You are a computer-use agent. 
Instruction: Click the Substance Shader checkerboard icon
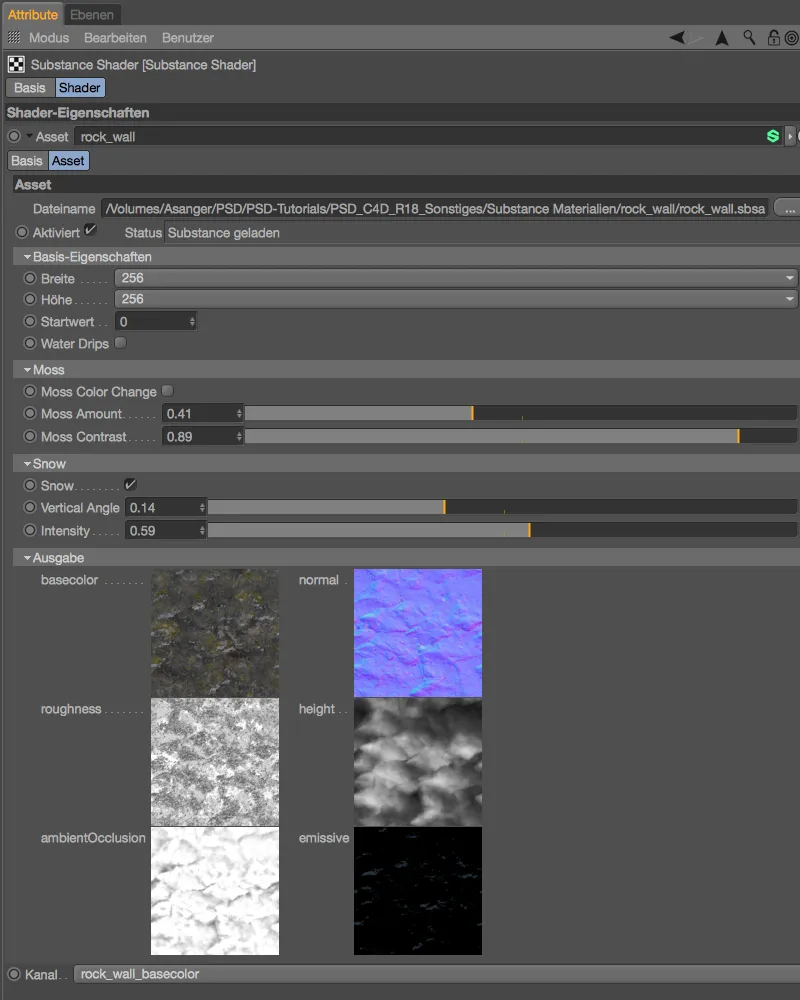coord(16,64)
